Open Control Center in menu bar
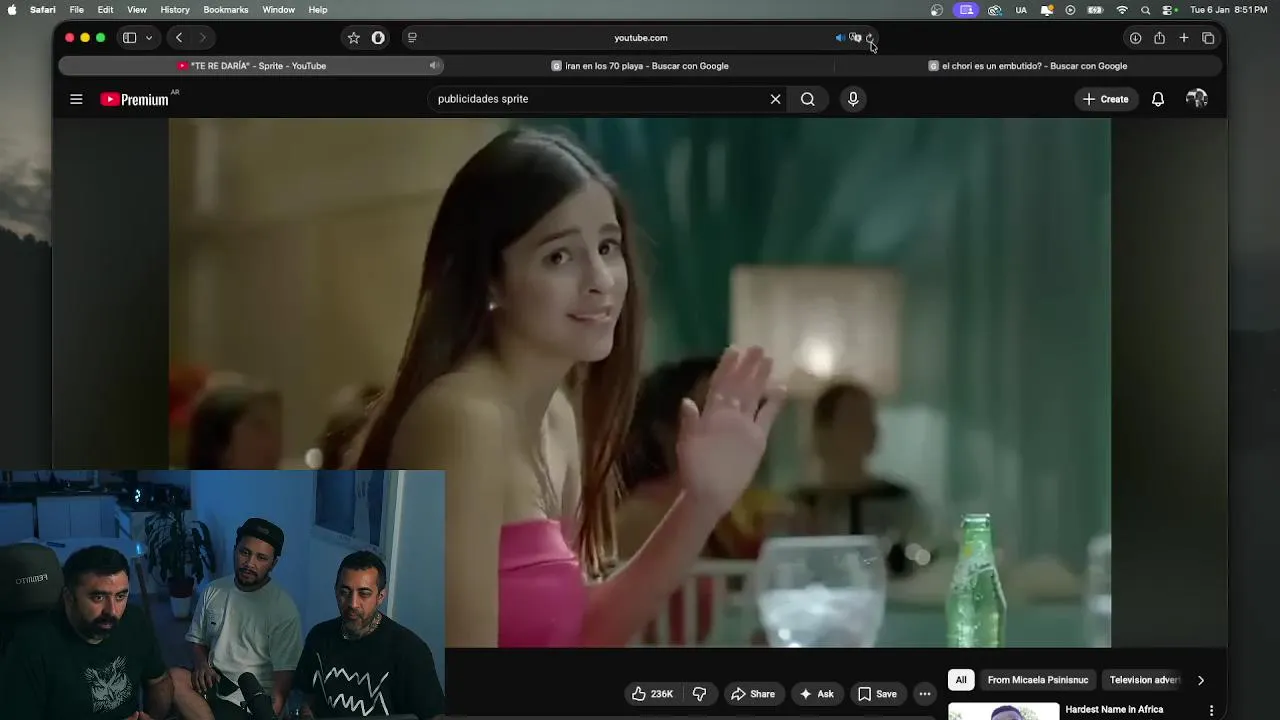 tap(1167, 10)
